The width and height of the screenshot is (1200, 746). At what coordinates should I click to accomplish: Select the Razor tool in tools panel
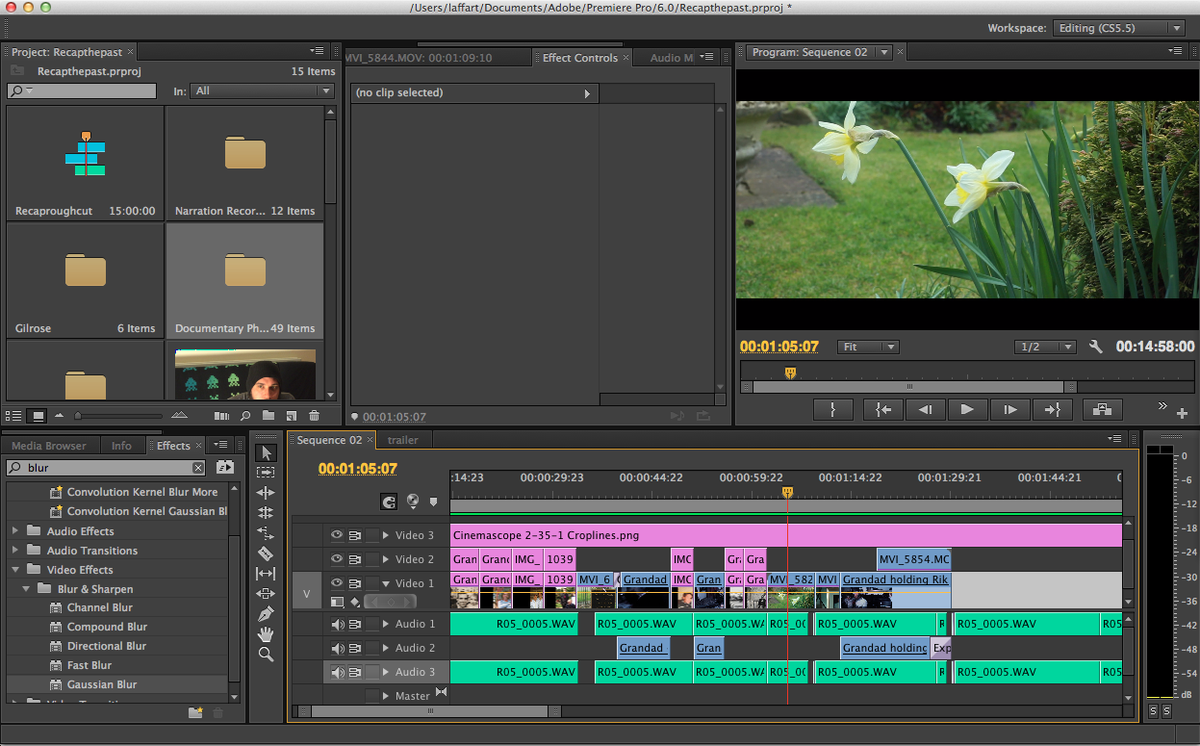265,553
